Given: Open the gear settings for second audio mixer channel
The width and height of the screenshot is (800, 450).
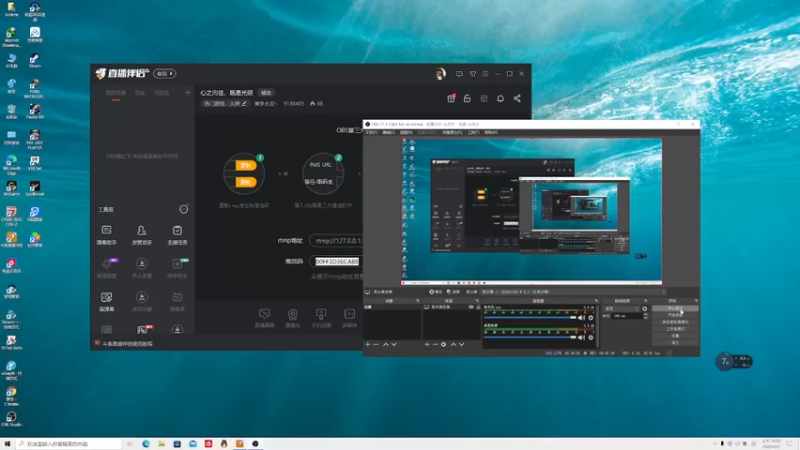Looking at the screenshot, I should click(x=591, y=337).
